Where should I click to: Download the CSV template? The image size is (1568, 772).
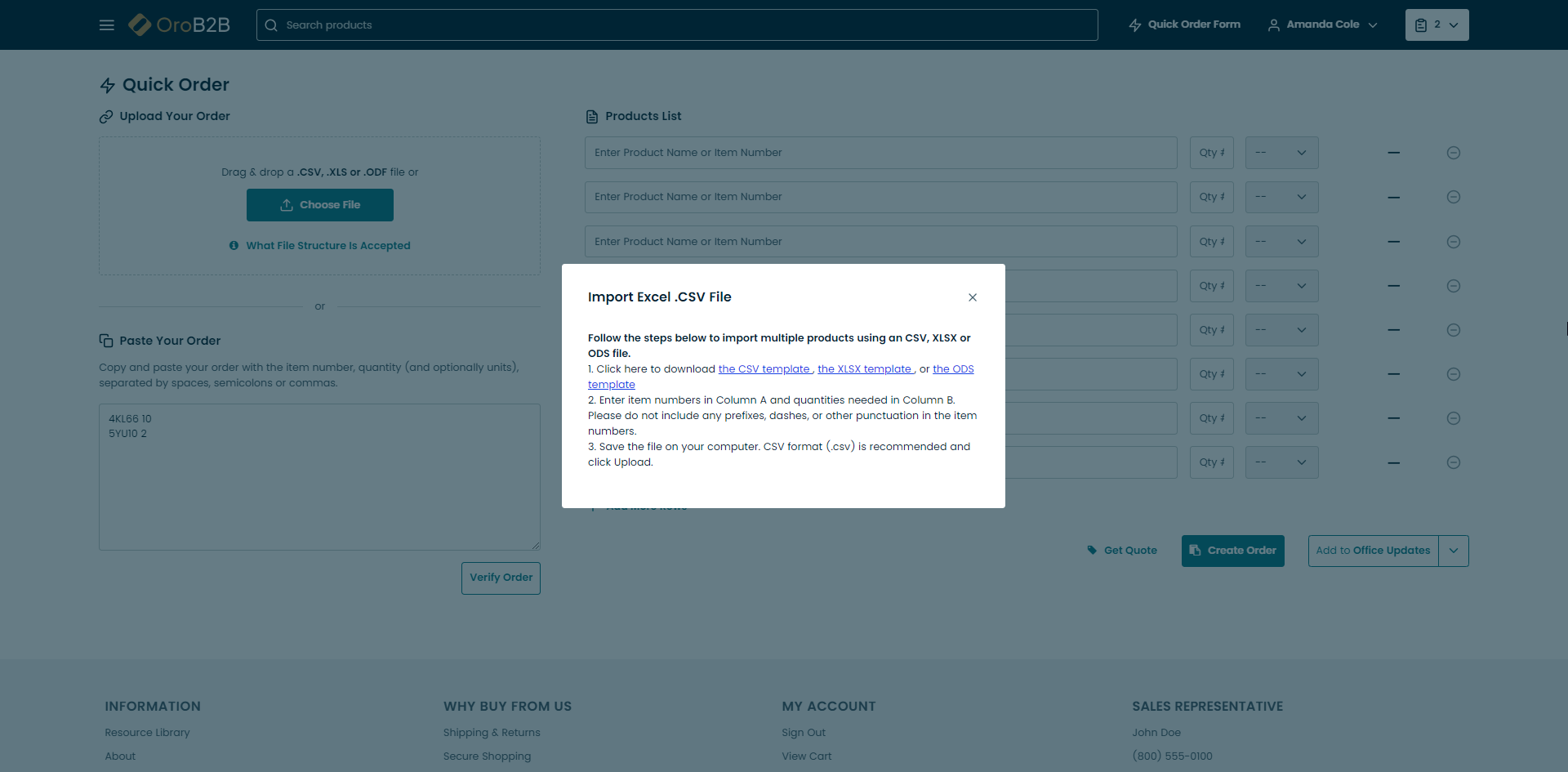click(764, 369)
